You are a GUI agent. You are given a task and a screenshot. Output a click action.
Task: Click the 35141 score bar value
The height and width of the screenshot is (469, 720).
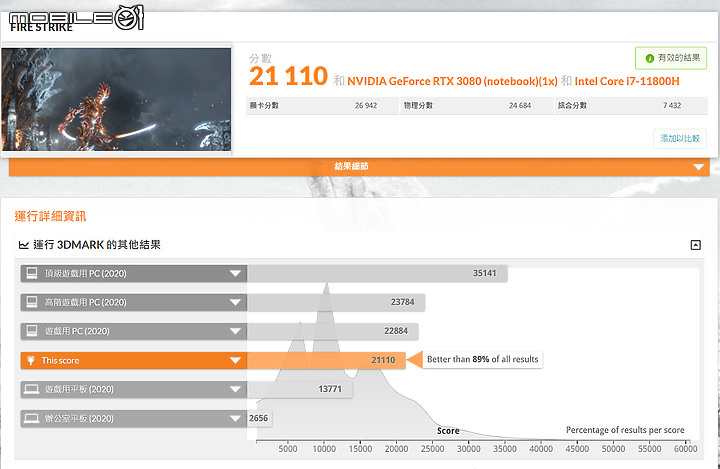(x=484, y=273)
